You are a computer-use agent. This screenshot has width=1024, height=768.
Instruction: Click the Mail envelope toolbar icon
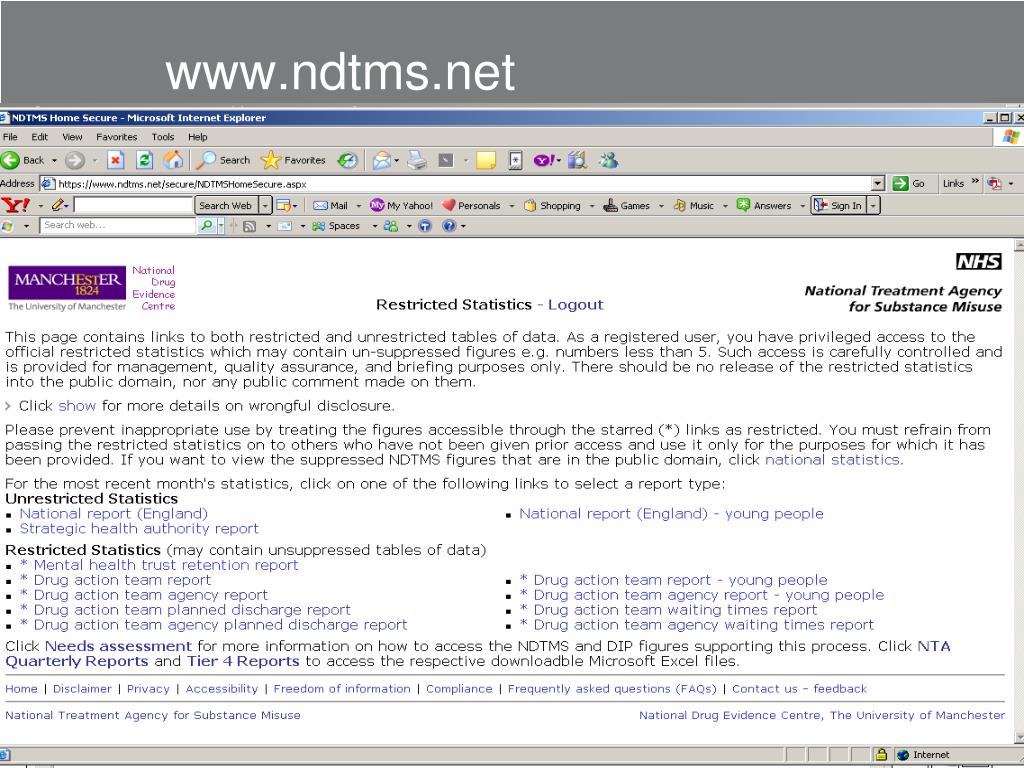coord(381,161)
